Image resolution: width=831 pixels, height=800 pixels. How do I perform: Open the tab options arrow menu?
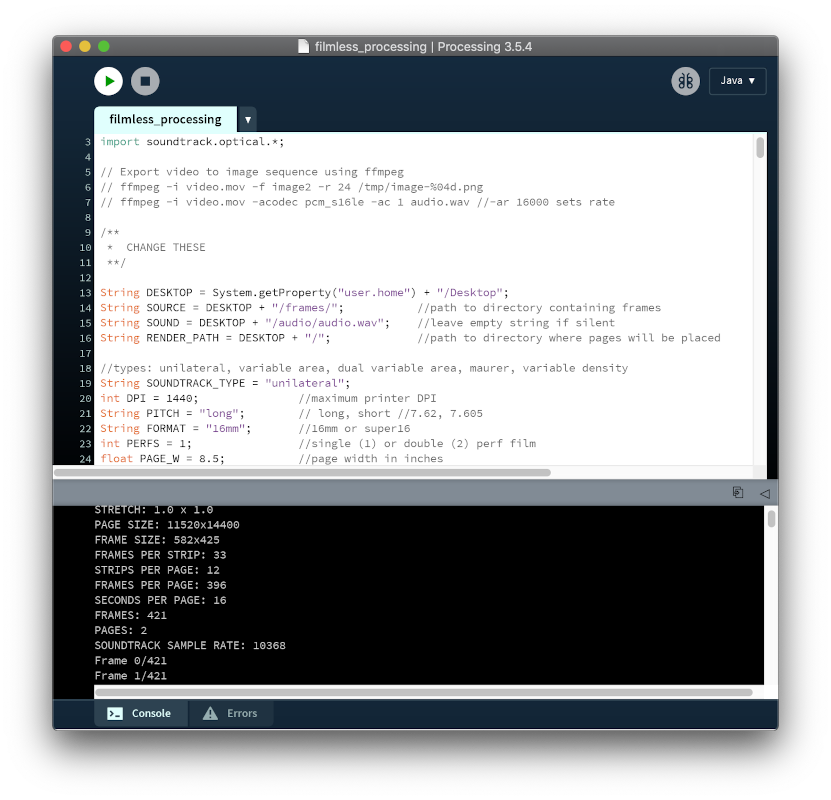247,120
